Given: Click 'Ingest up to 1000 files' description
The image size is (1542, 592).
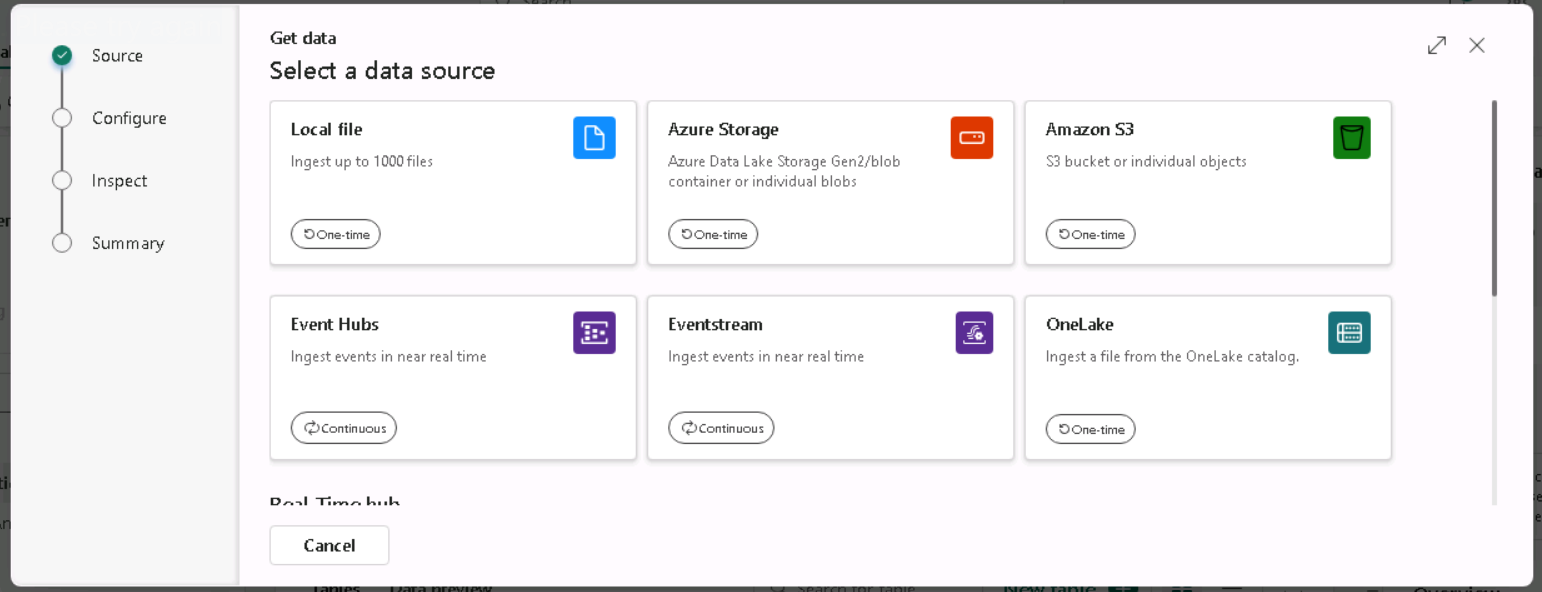Looking at the screenshot, I should (362, 161).
